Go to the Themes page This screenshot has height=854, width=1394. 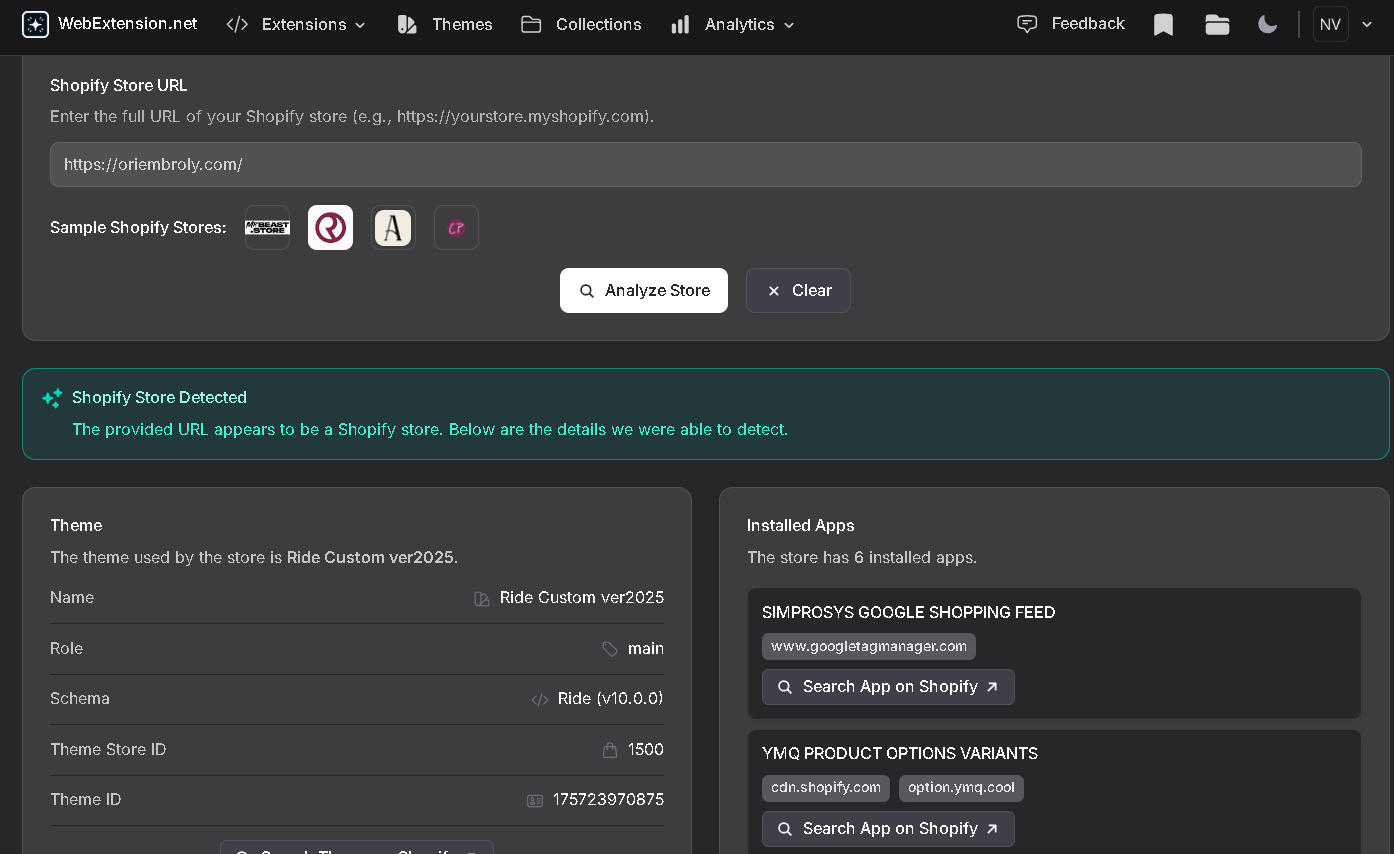pyautogui.click(x=445, y=24)
